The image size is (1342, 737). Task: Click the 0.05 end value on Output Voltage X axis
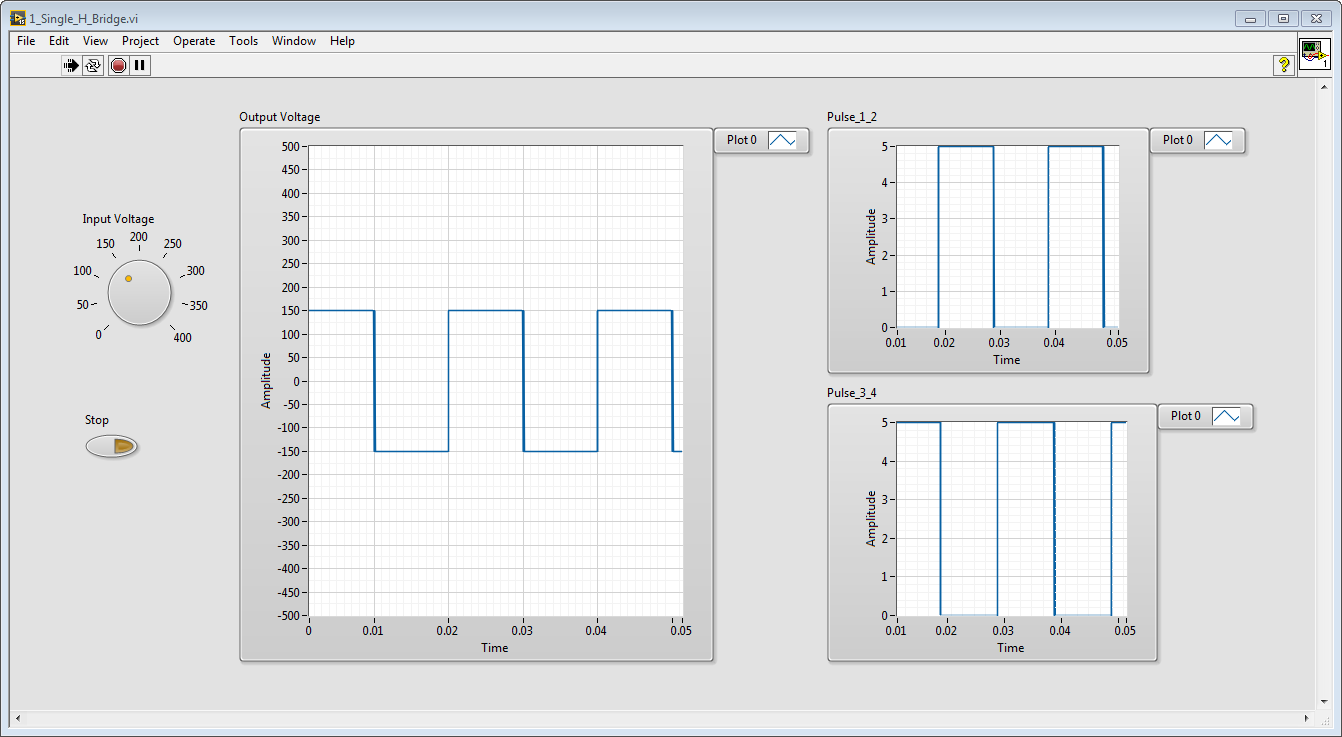pyautogui.click(x=680, y=631)
